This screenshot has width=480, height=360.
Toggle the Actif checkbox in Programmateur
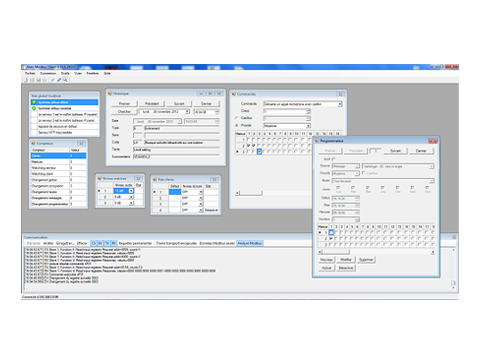click(x=333, y=159)
